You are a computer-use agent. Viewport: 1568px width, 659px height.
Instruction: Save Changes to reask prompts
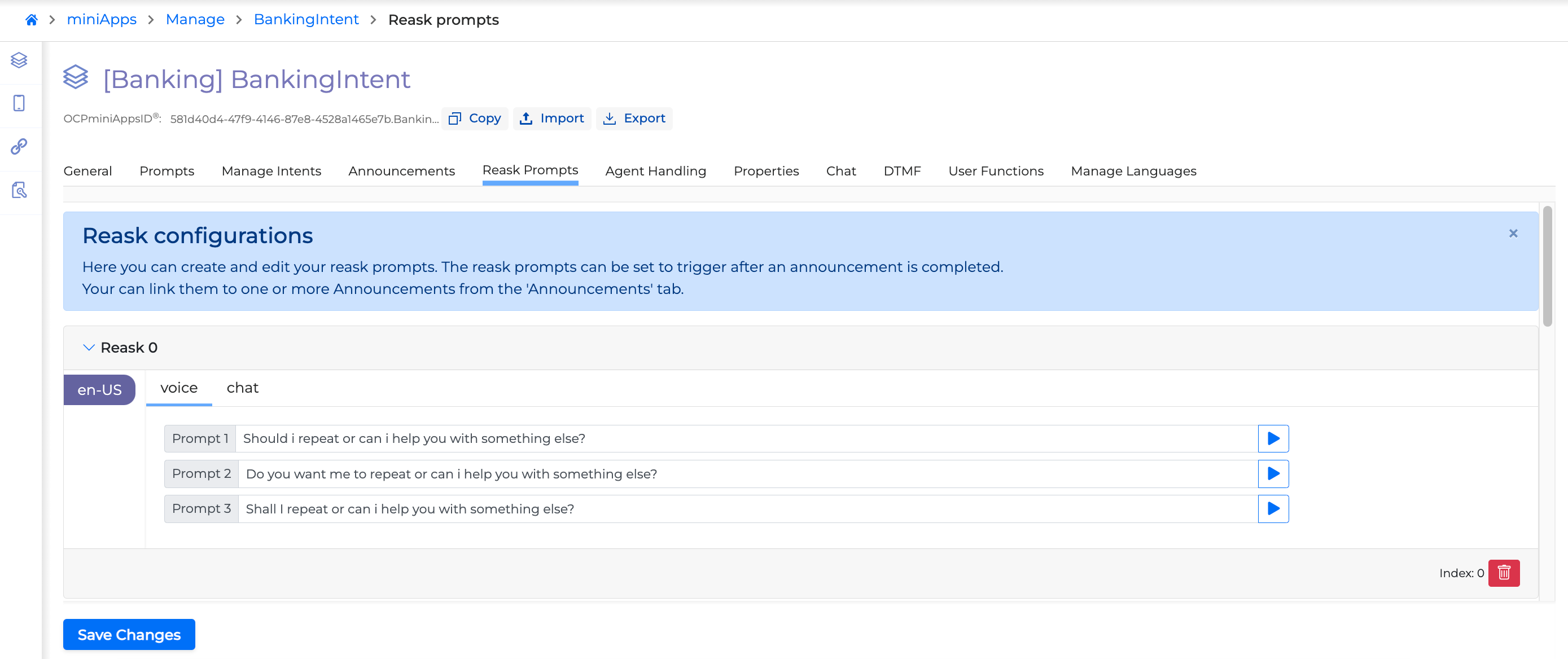129,635
